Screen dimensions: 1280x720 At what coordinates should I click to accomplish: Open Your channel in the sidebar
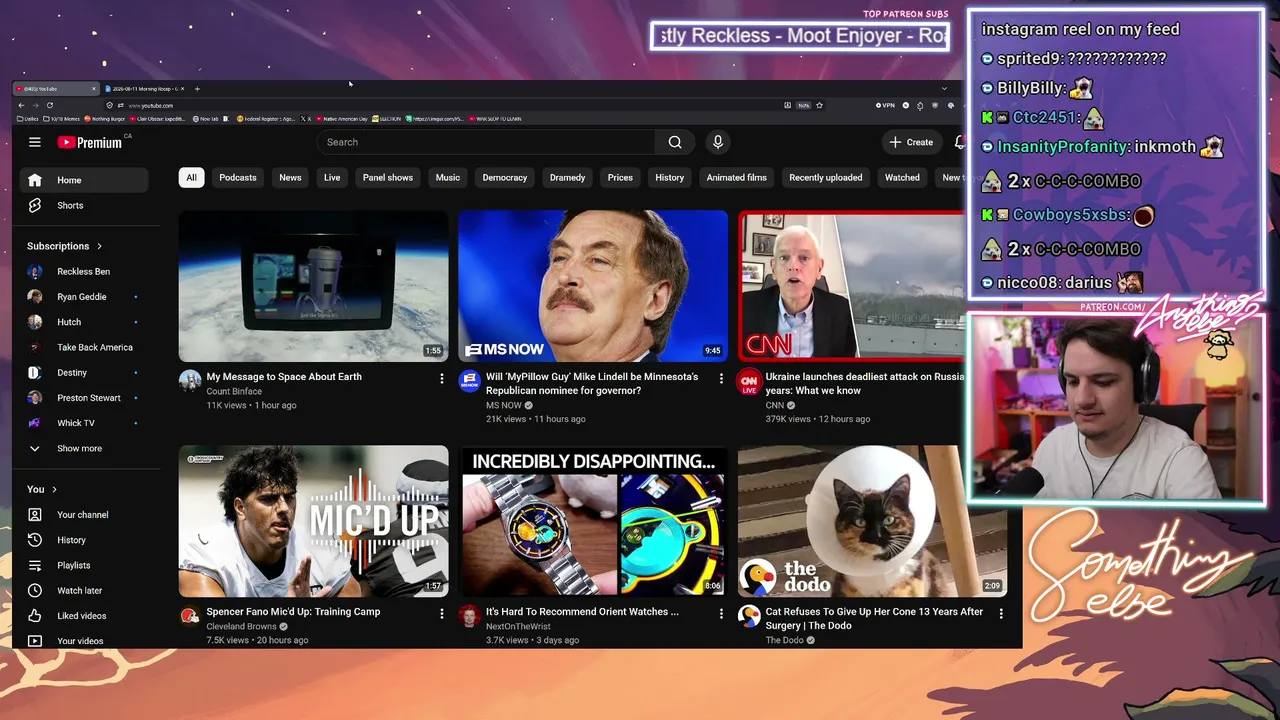pos(83,515)
